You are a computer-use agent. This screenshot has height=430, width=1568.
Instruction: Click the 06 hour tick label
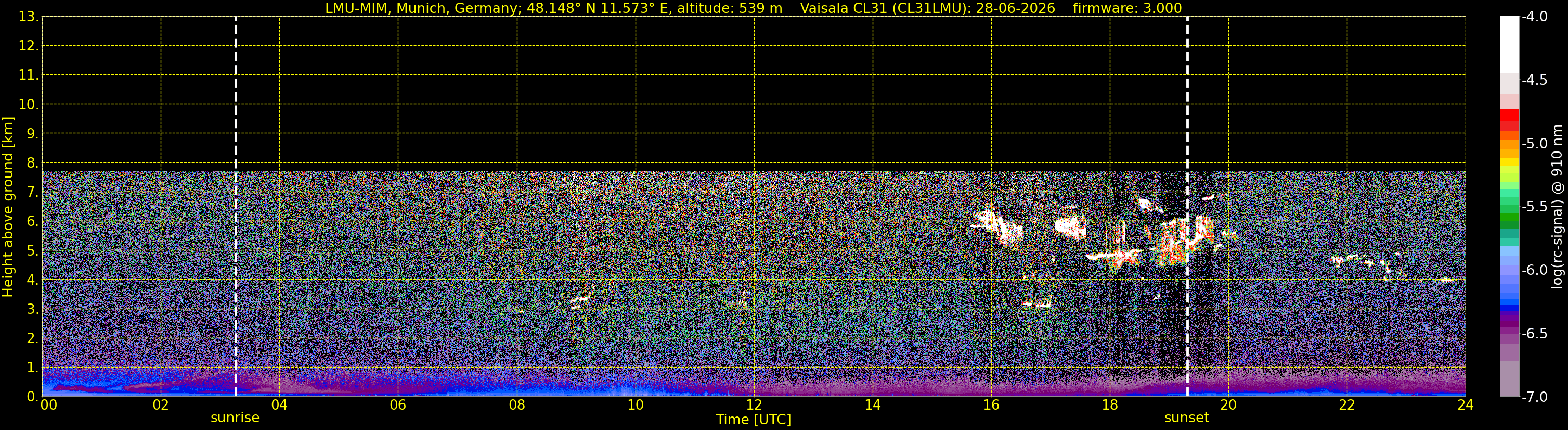(397, 405)
